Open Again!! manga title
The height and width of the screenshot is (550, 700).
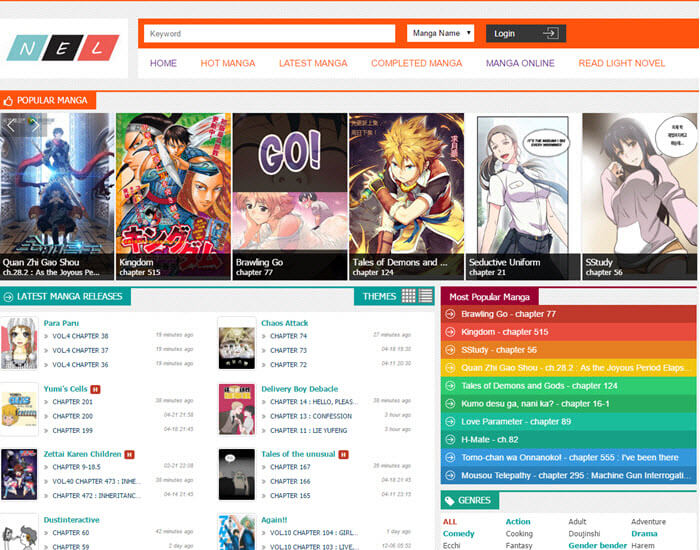point(274,520)
